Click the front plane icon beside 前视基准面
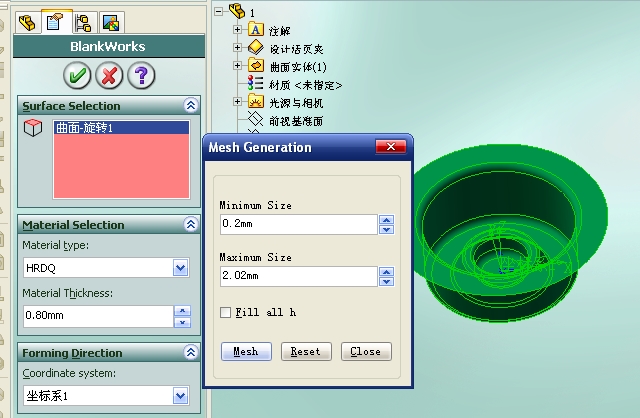 (x=256, y=119)
